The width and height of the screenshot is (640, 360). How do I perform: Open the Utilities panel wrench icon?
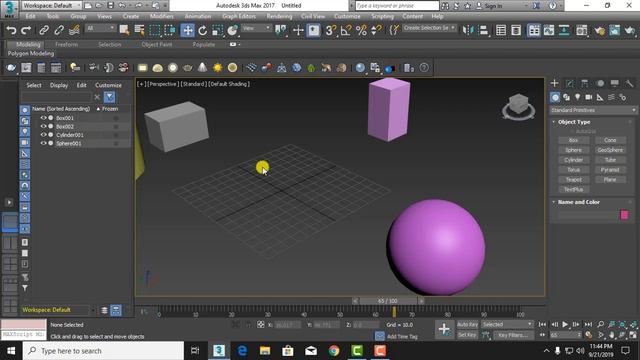pyautogui.click(x=629, y=83)
